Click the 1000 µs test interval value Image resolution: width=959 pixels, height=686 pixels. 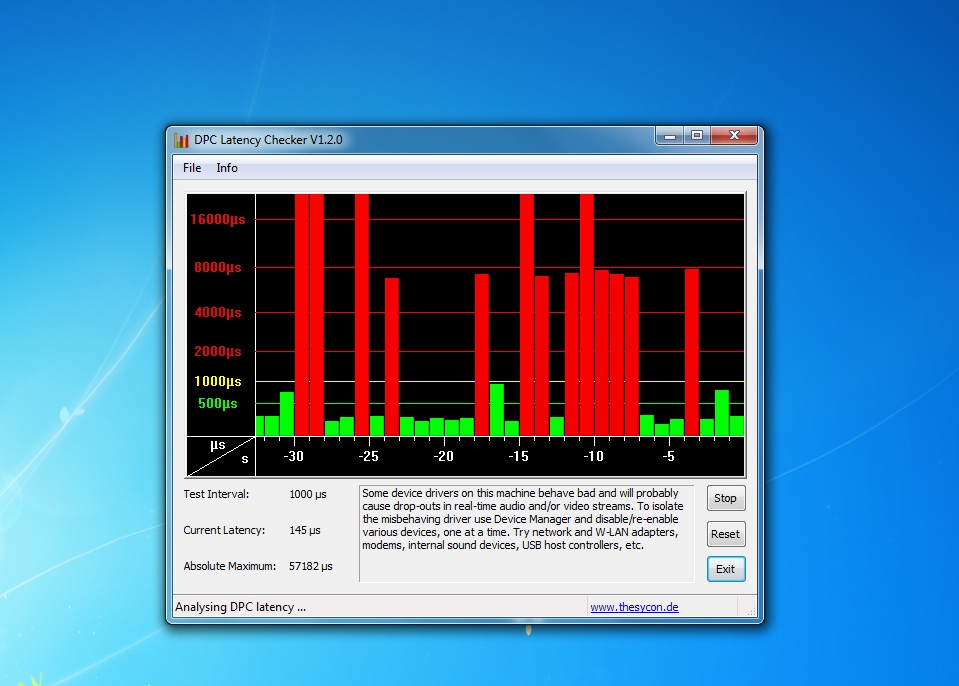tap(308, 494)
